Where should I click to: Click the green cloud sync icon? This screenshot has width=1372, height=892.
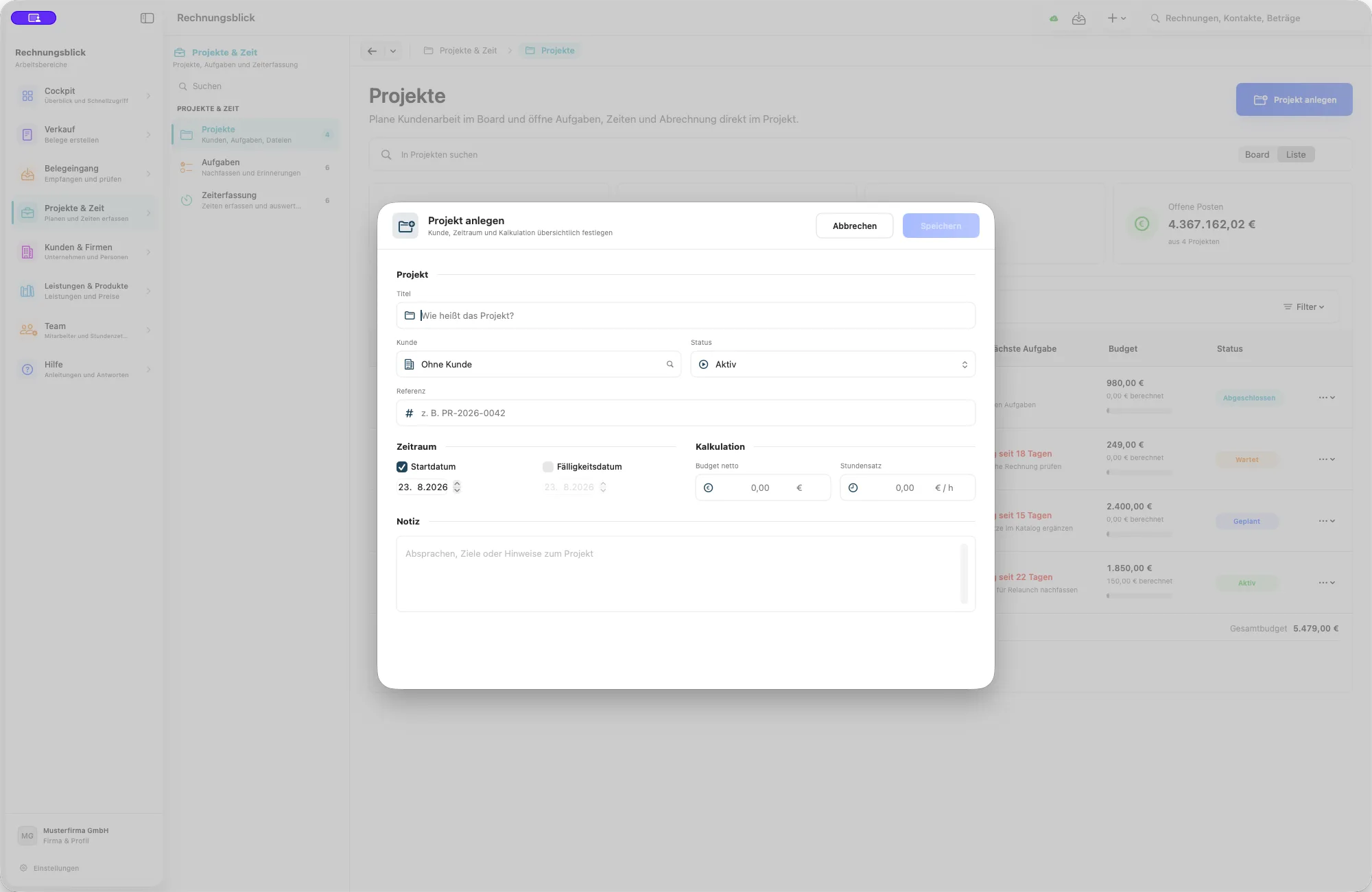click(x=1054, y=19)
